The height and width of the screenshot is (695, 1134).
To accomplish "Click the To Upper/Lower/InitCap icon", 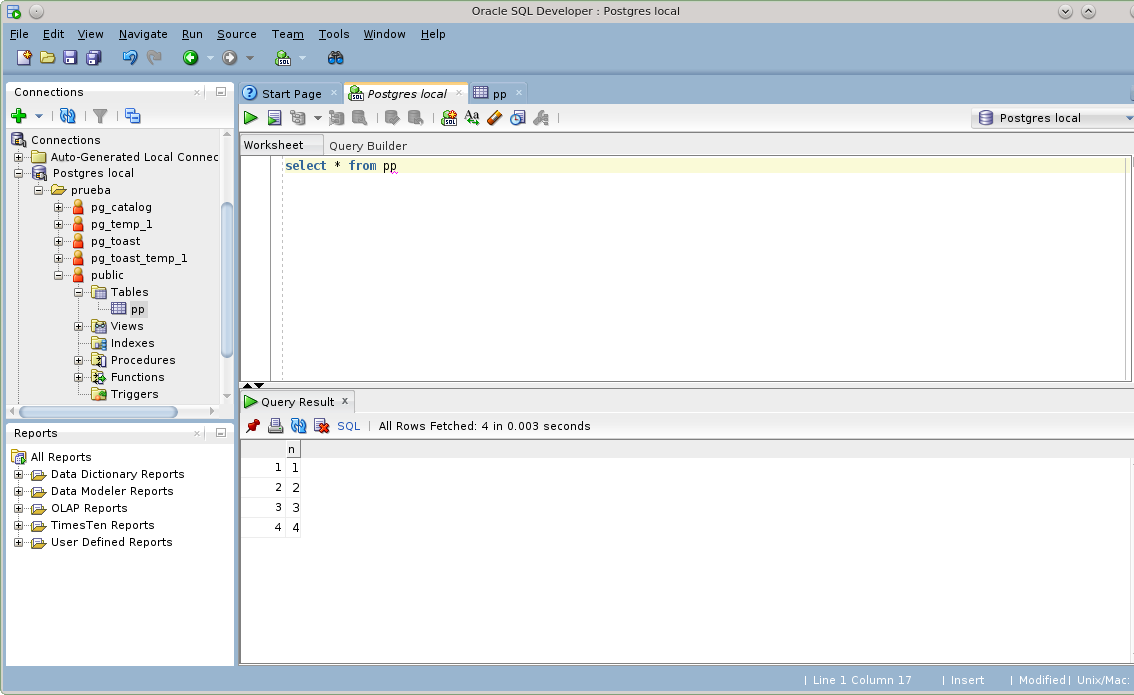I will (x=472, y=118).
